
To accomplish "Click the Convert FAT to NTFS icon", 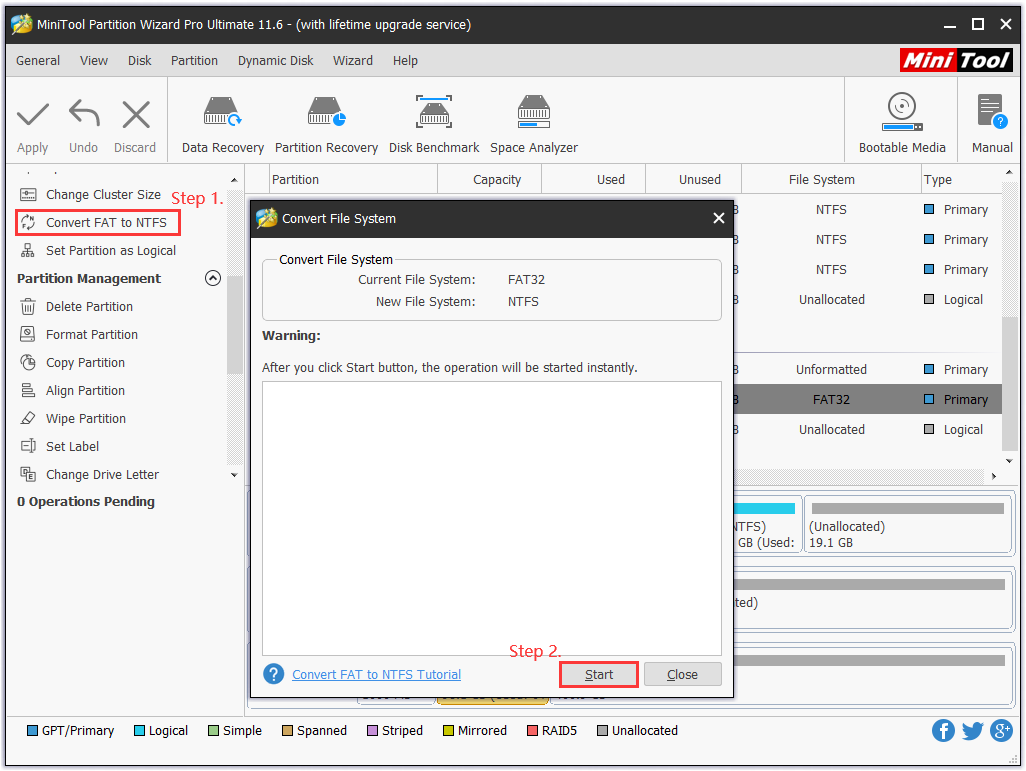I will tap(28, 223).
